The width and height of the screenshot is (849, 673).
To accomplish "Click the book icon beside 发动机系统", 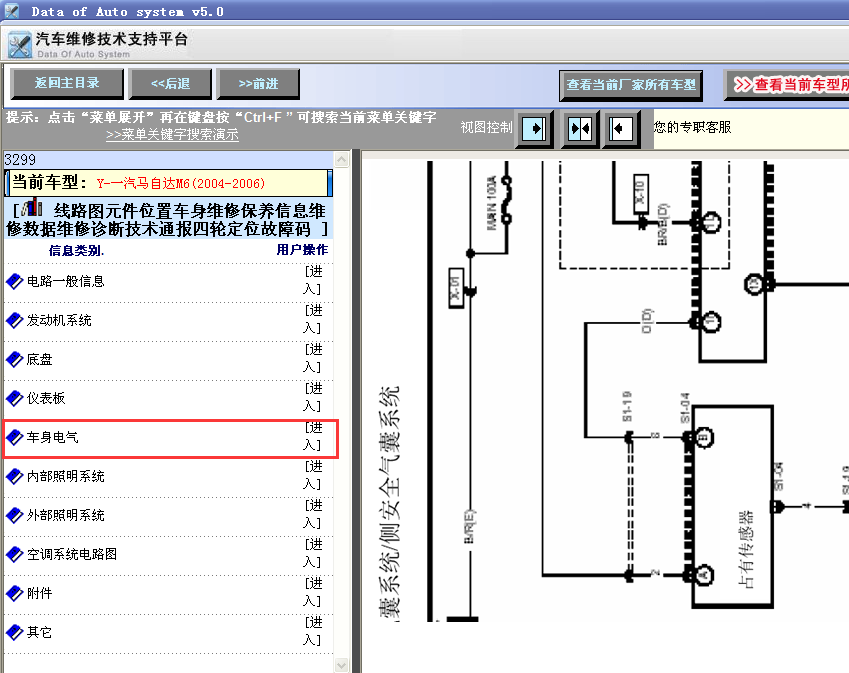I will pyautogui.click(x=15, y=321).
